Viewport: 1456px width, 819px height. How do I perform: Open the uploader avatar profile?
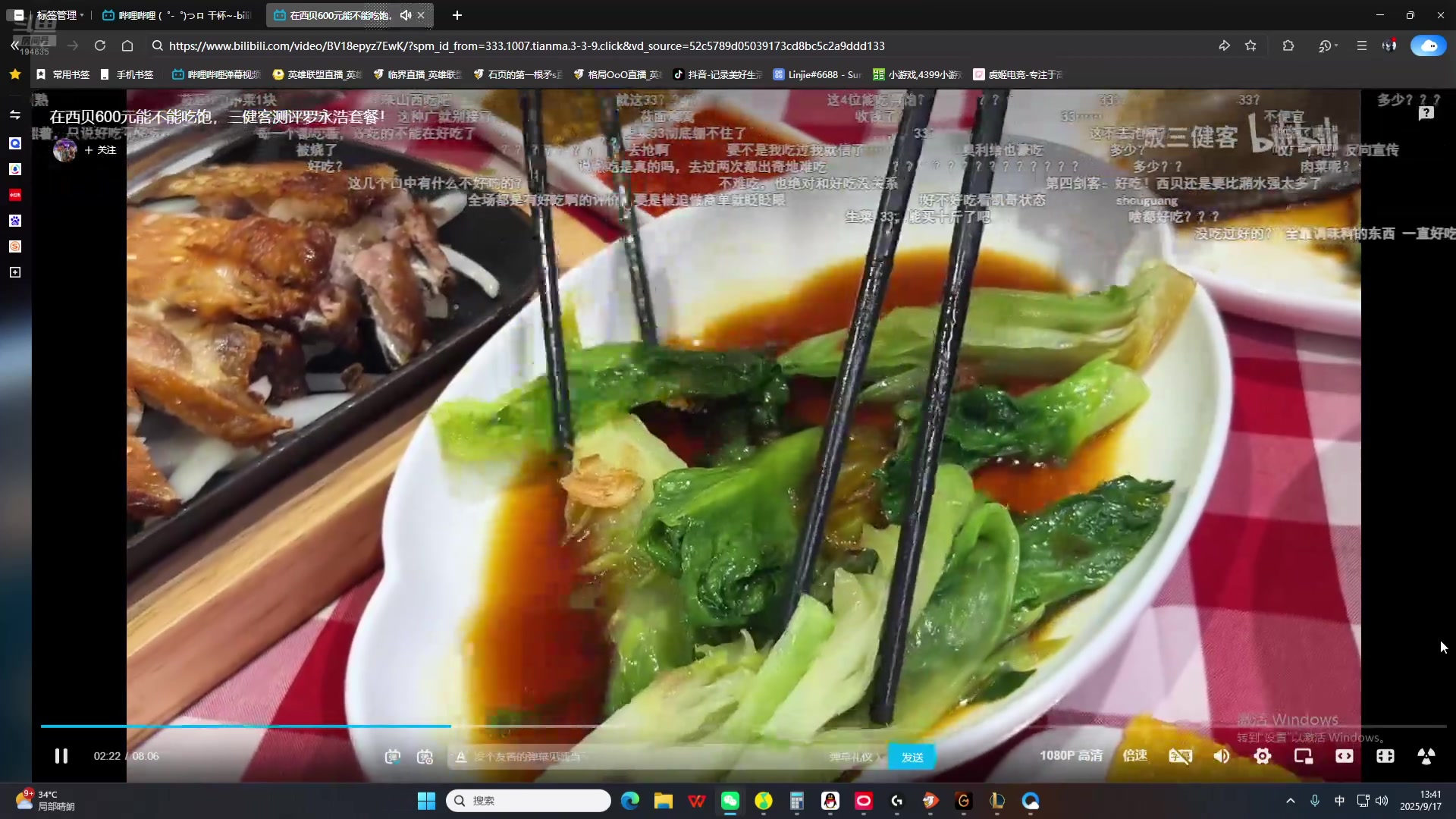(x=64, y=150)
